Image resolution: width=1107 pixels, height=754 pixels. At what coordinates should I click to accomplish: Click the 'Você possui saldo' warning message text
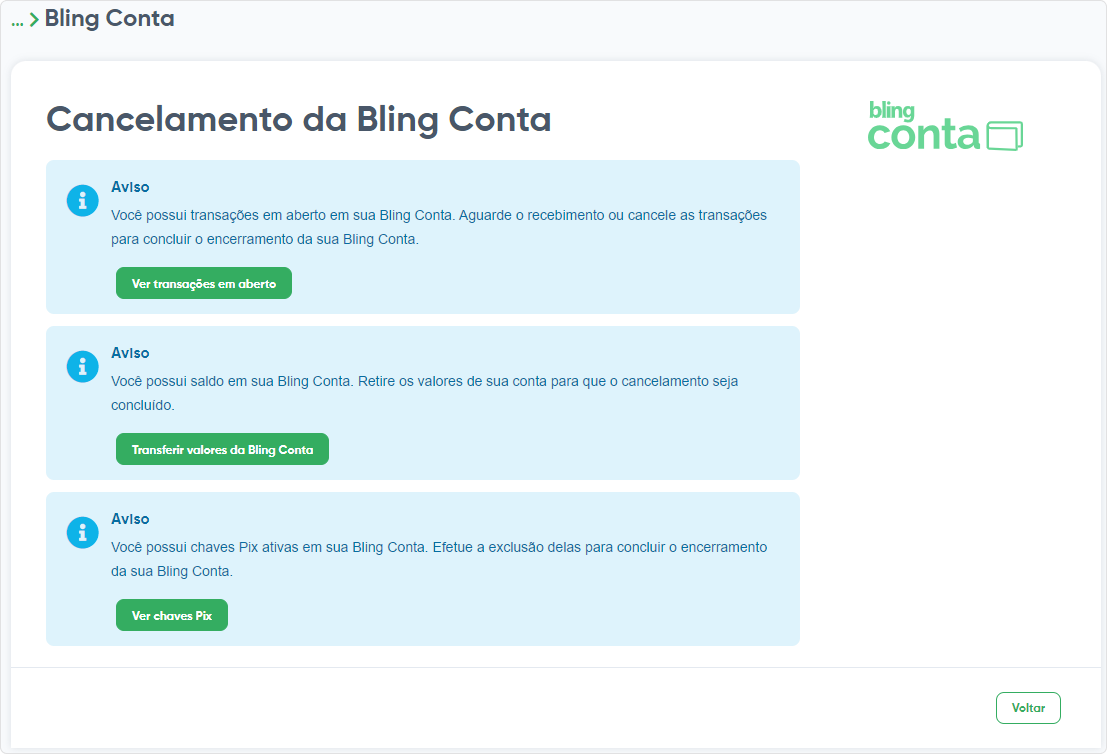tap(424, 393)
